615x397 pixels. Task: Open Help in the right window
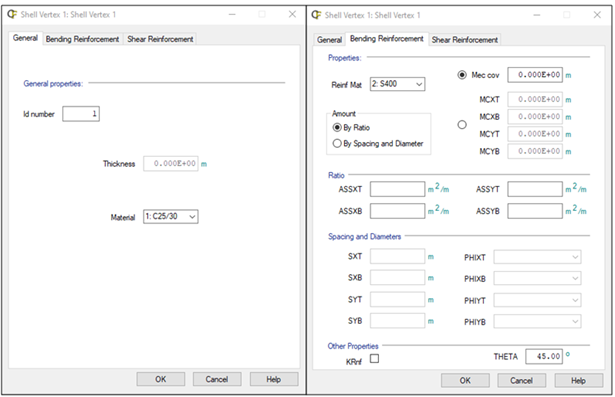point(579,381)
